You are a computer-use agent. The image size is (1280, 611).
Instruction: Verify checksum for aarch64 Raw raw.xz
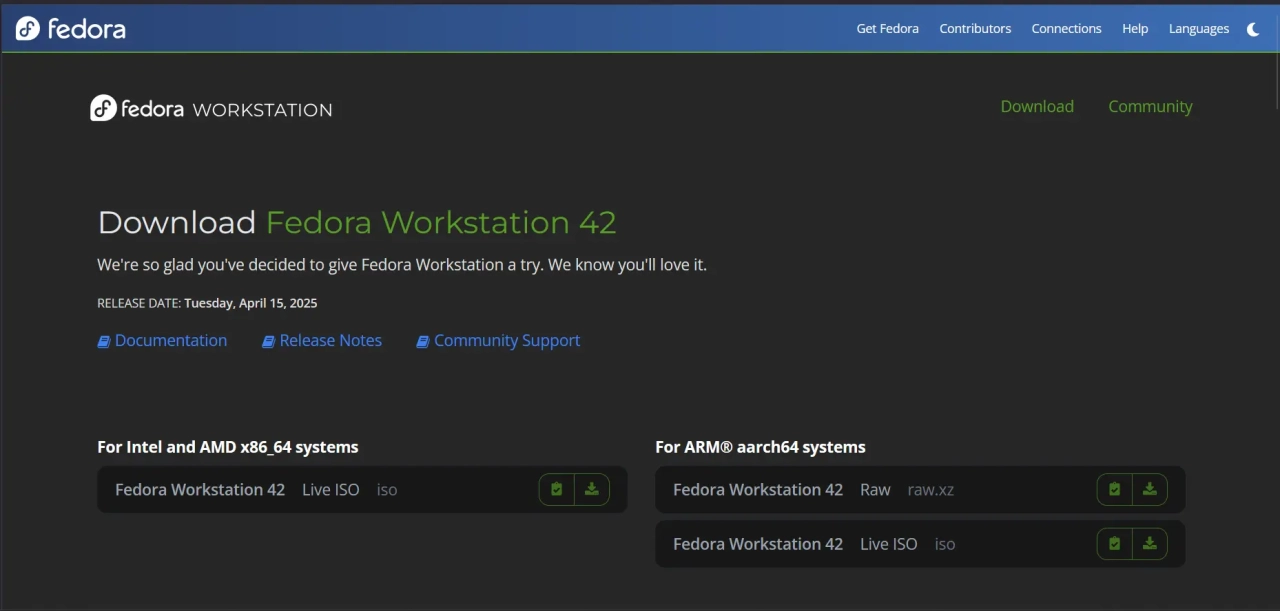tap(1115, 490)
